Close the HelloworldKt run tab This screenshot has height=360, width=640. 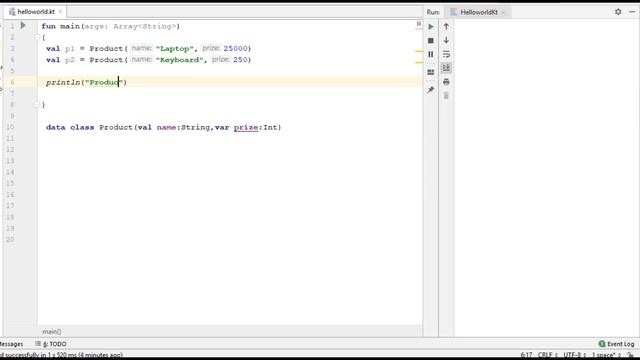pyautogui.click(x=503, y=12)
